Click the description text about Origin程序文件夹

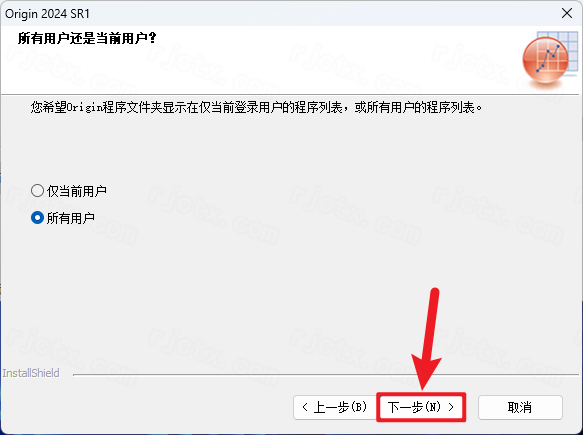(256, 107)
